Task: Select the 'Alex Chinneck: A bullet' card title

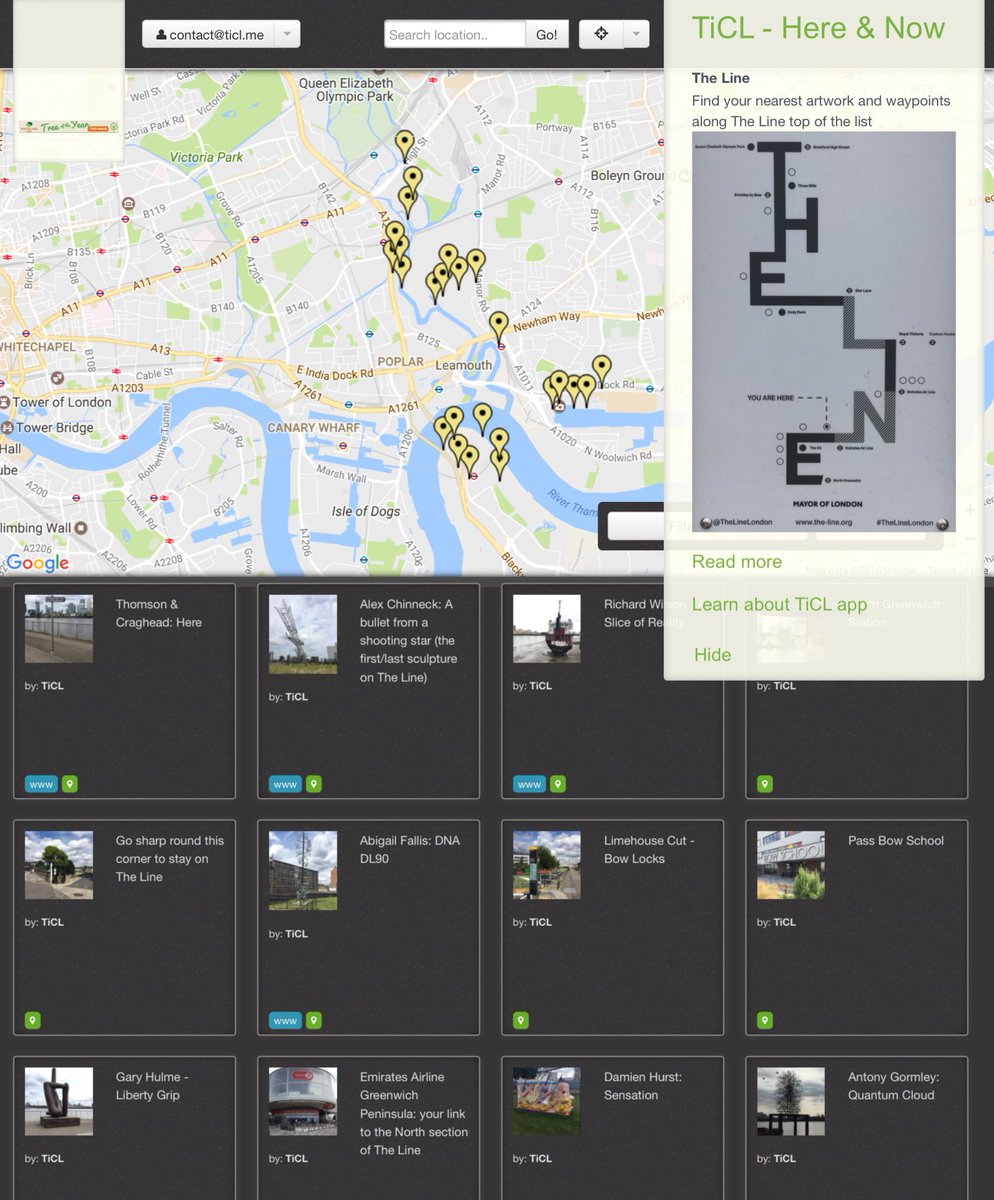Action: tap(409, 641)
